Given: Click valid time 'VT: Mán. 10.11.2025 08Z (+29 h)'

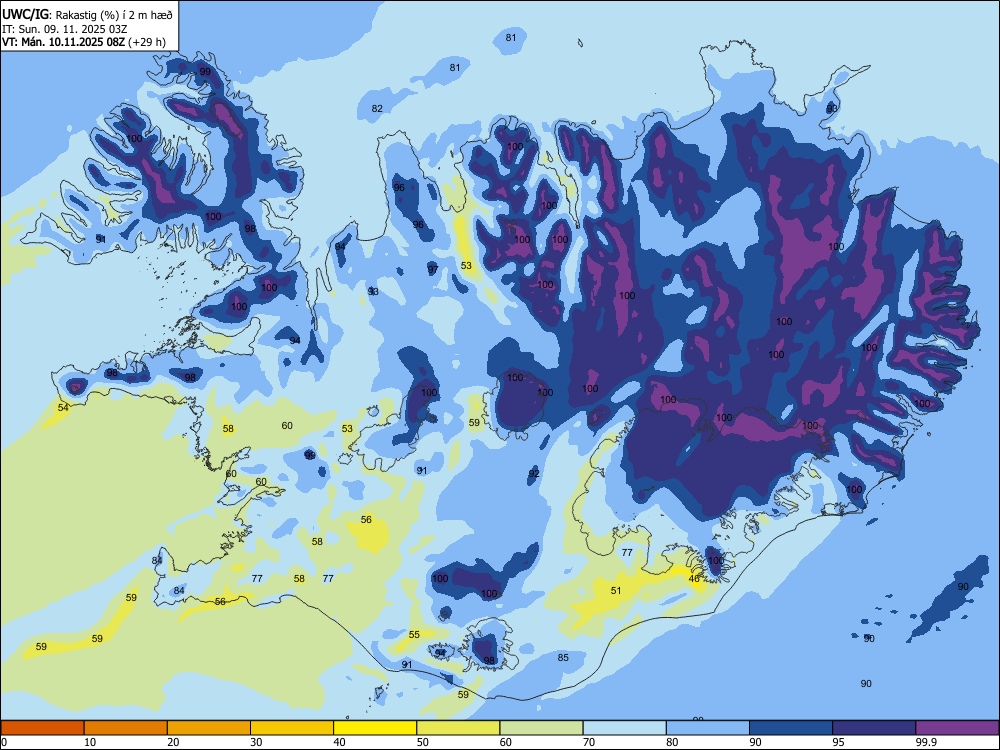Looking at the screenshot, I should coord(84,42).
